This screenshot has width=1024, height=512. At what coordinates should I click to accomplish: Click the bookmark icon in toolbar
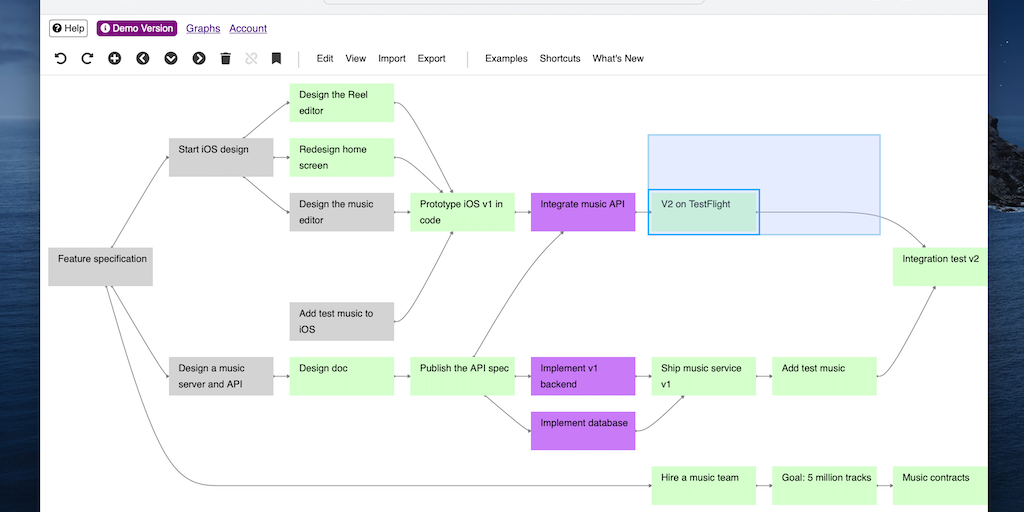pos(276,59)
